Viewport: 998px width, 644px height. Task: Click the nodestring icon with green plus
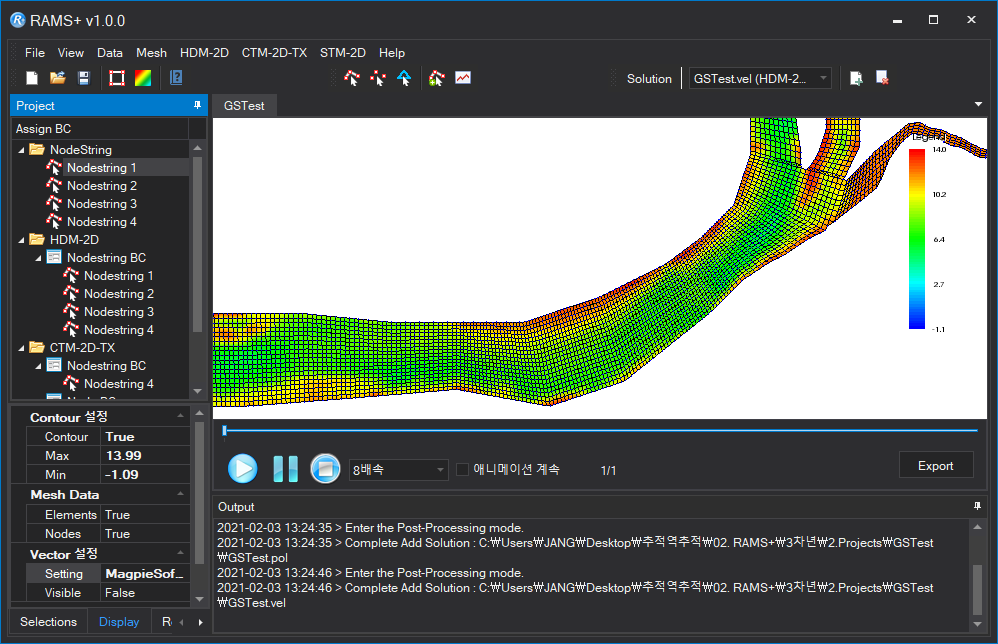tap(437, 78)
